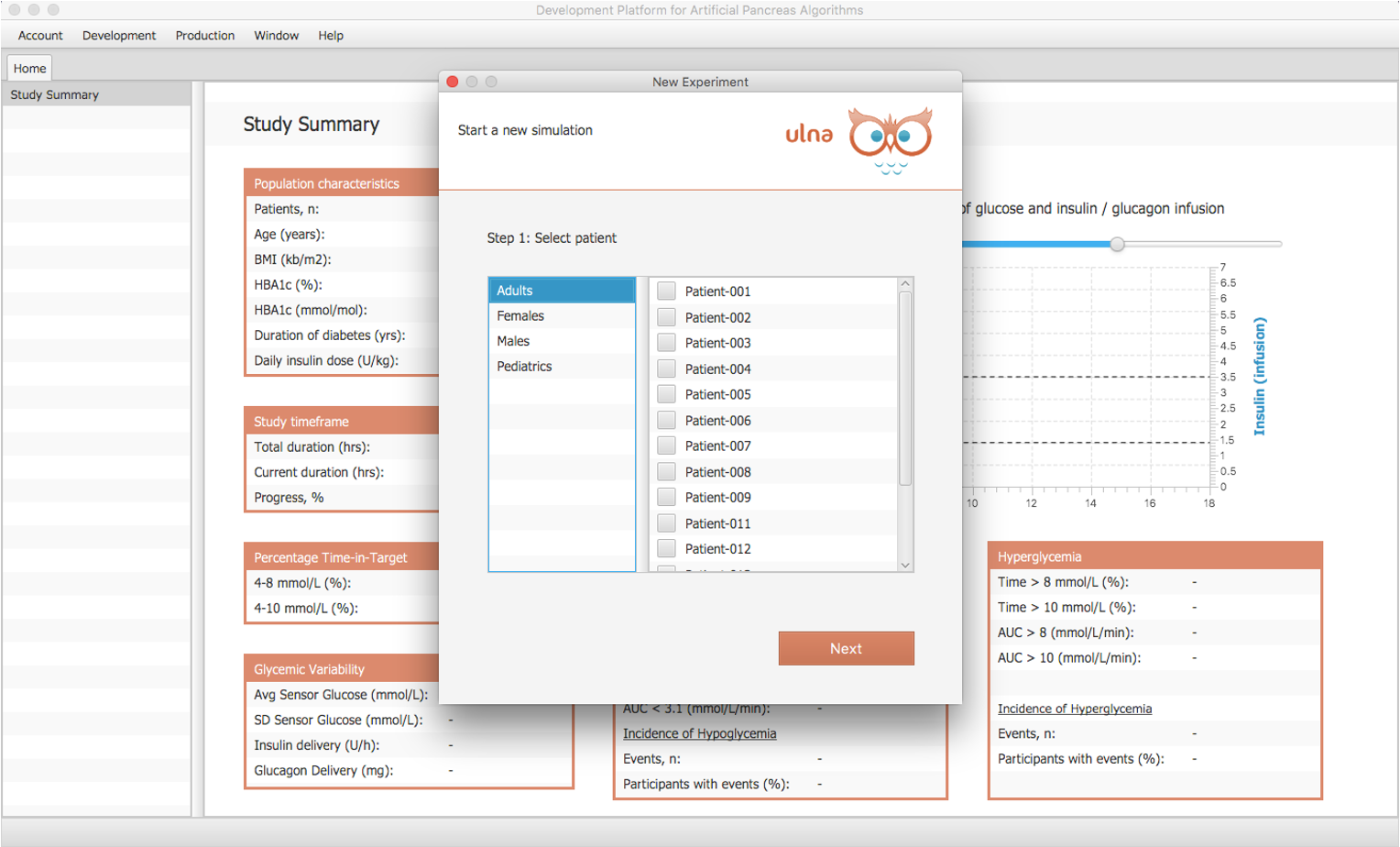Enable the Patient-009 checkbox
The image size is (1400, 847).
pos(666,497)
